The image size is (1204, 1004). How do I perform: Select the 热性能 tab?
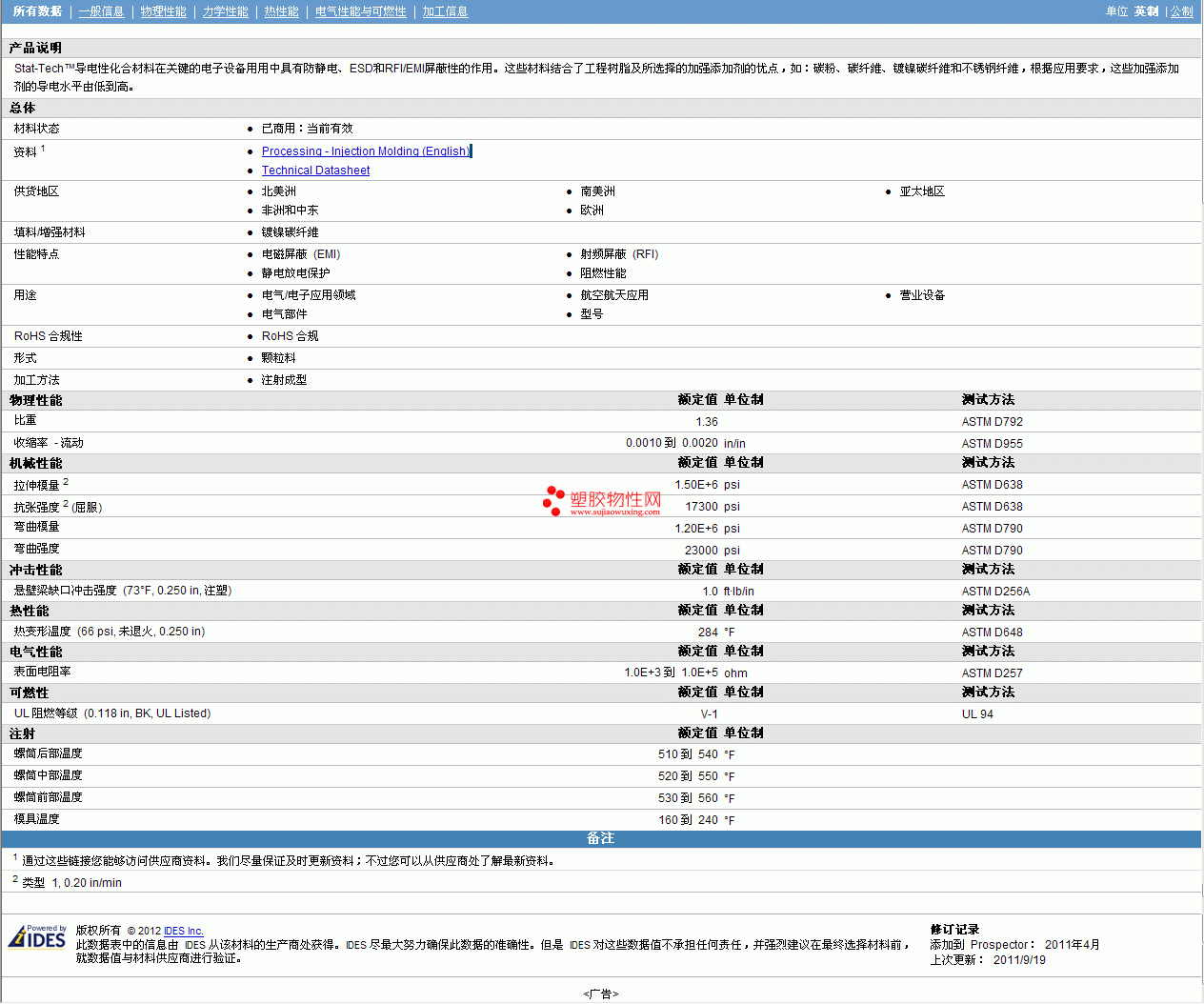[x=281, y=11]
